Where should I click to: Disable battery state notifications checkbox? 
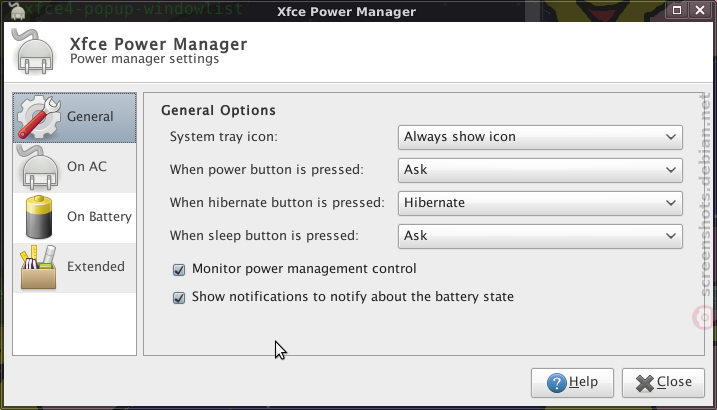point(179,298)
